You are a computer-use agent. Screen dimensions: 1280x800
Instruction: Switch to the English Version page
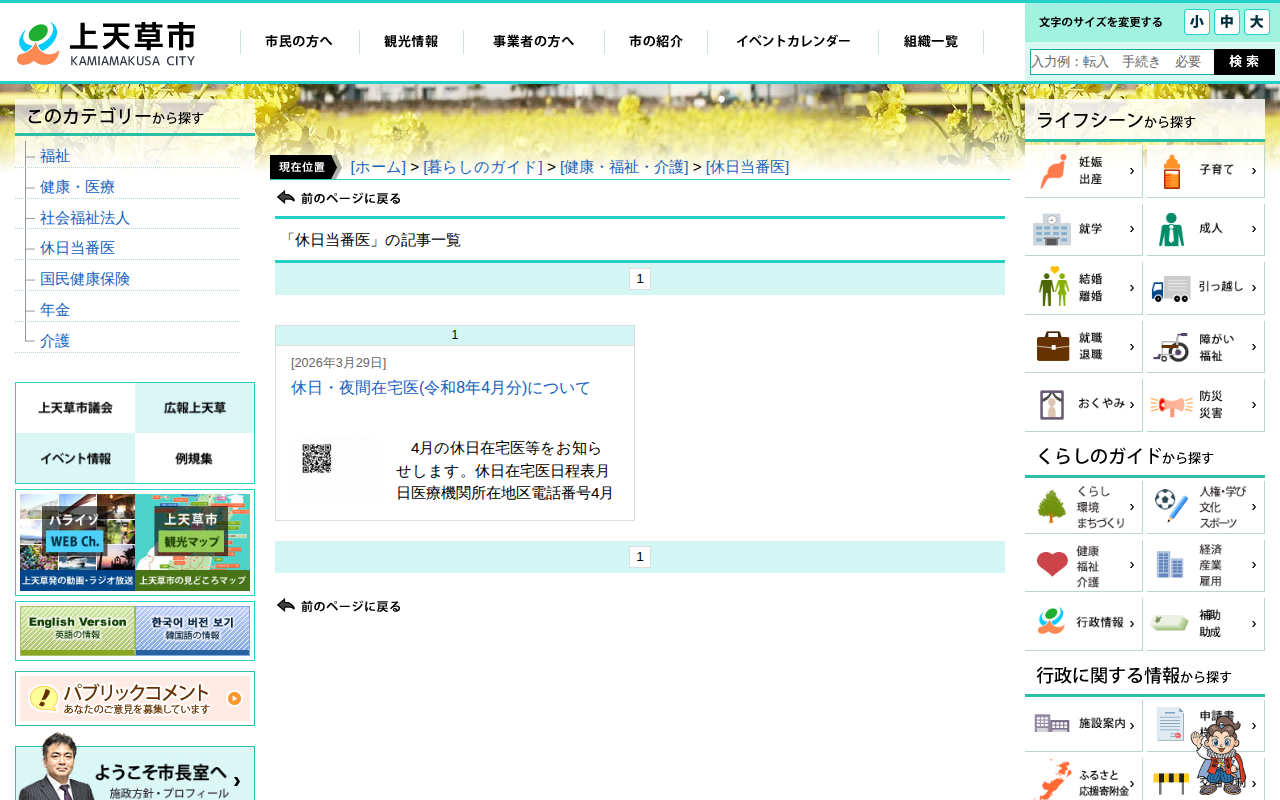coord(77,631)
